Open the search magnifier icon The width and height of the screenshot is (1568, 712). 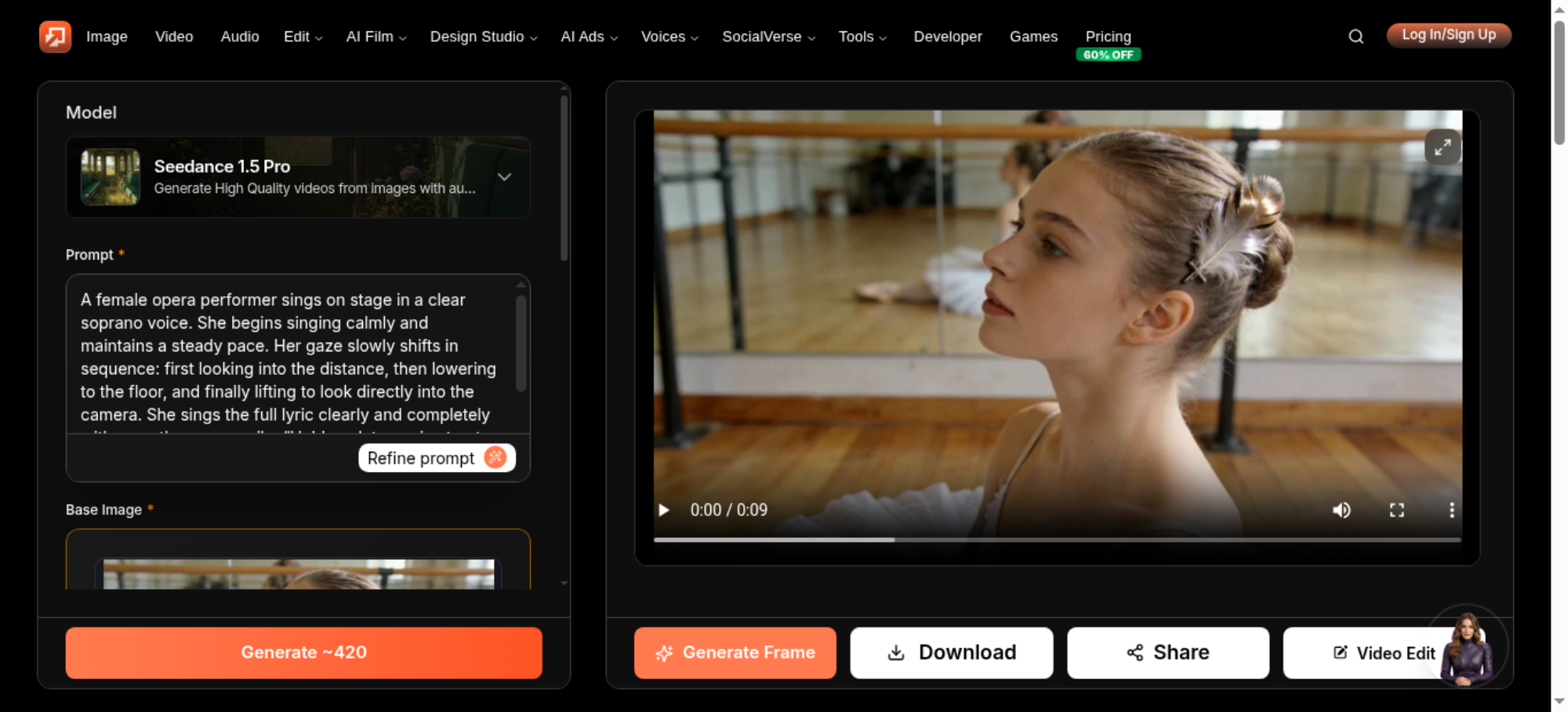[x=1356, y=36]
